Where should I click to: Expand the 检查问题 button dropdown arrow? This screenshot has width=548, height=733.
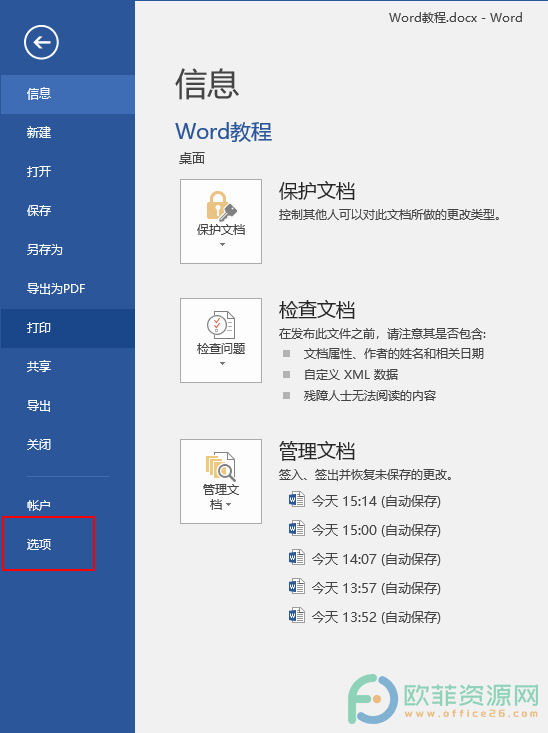(x=222, y=363)
